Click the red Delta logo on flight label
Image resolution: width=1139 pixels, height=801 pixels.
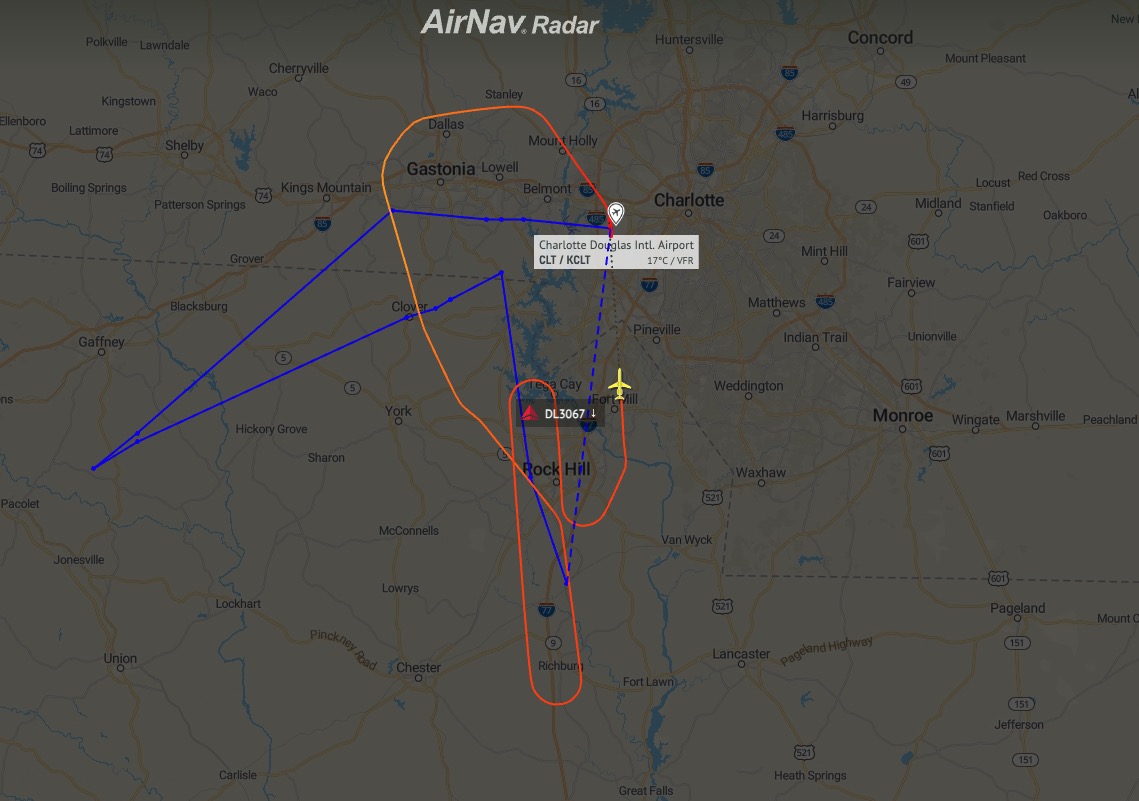pos(530,413)
